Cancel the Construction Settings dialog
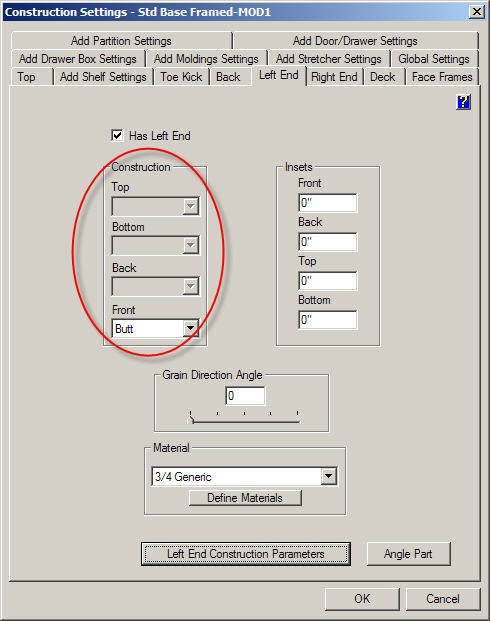 [443, 599]
